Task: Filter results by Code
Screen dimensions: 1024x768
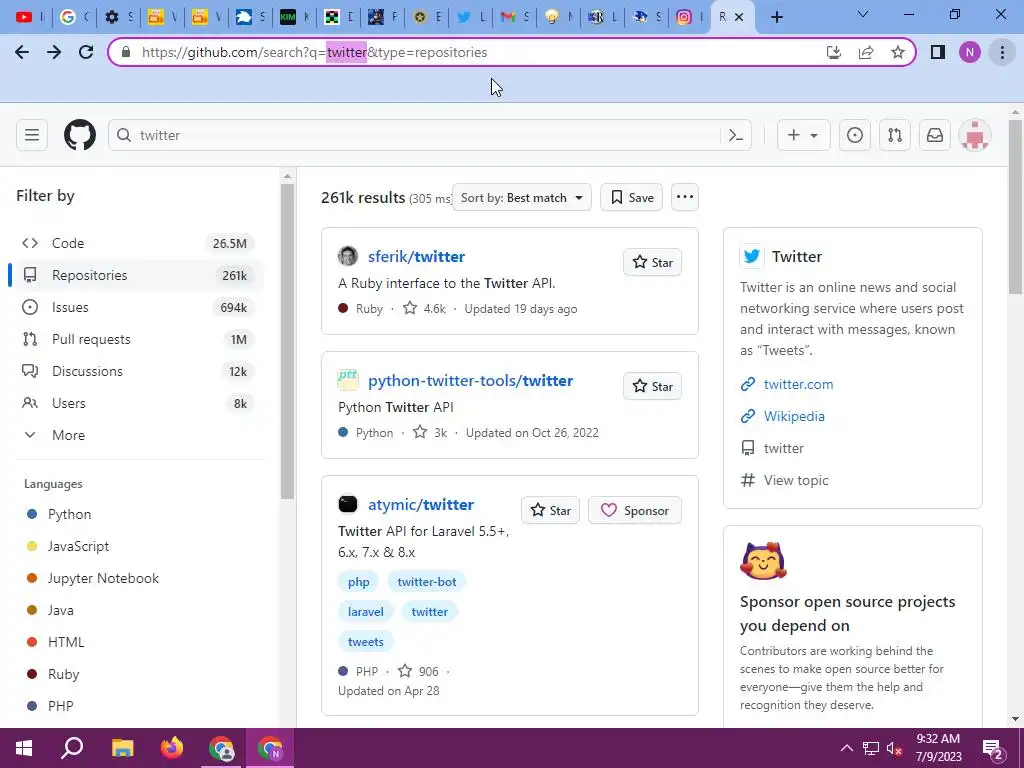Action: click(136, 243)
